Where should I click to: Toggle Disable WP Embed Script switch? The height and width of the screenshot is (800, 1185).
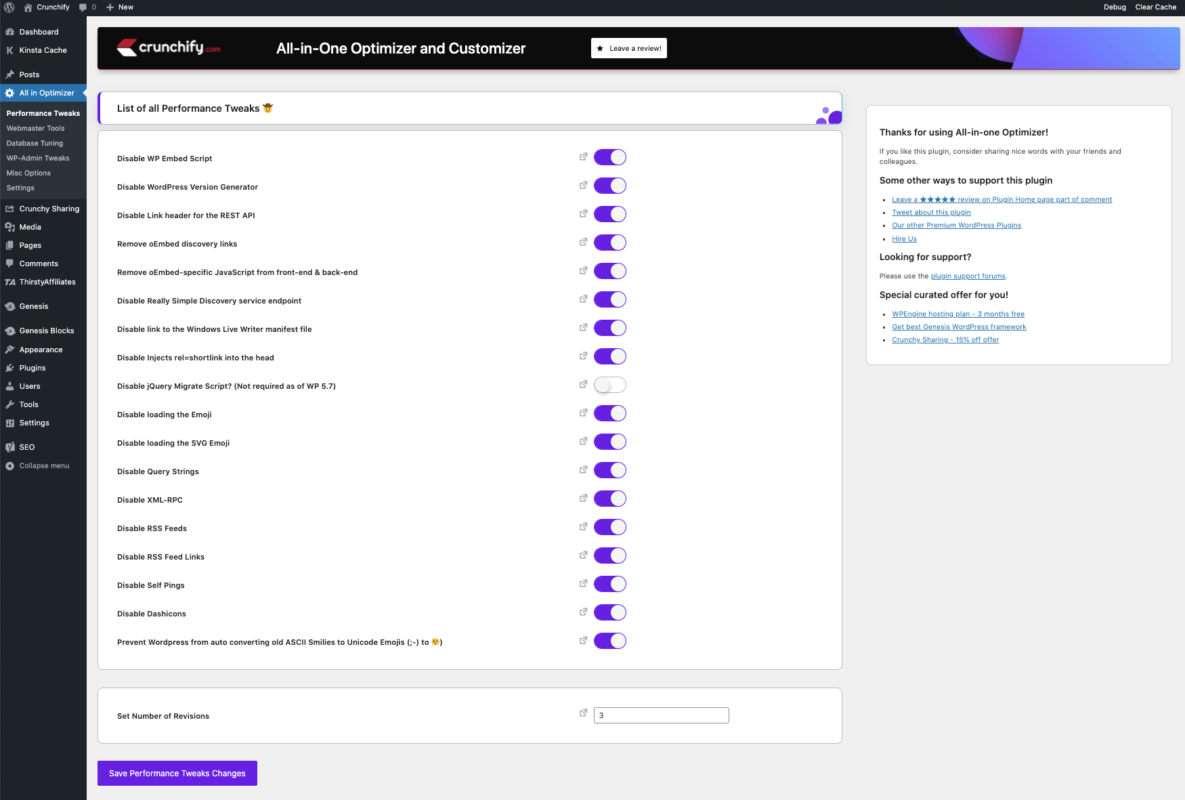pos(610,157)
